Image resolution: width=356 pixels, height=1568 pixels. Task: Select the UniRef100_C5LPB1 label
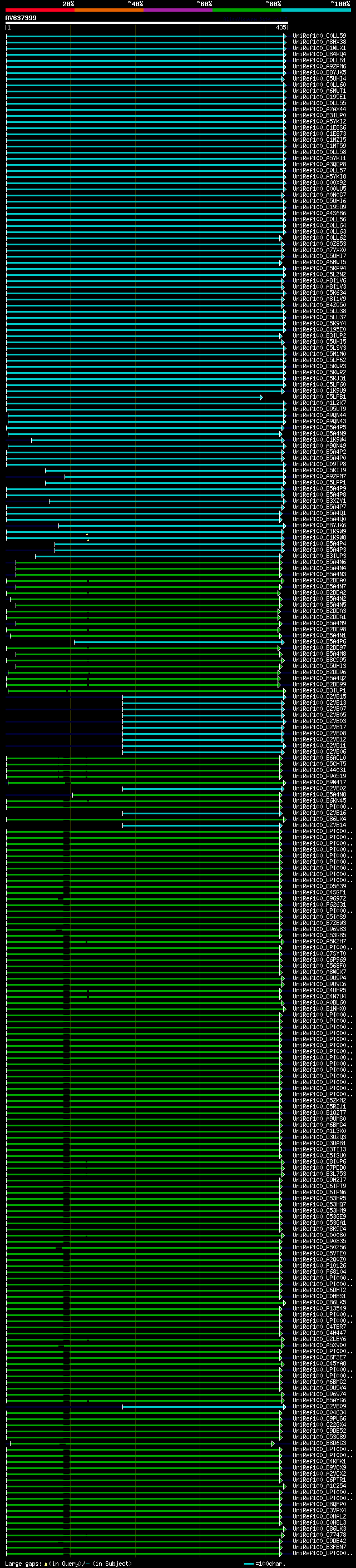[319, 397]
